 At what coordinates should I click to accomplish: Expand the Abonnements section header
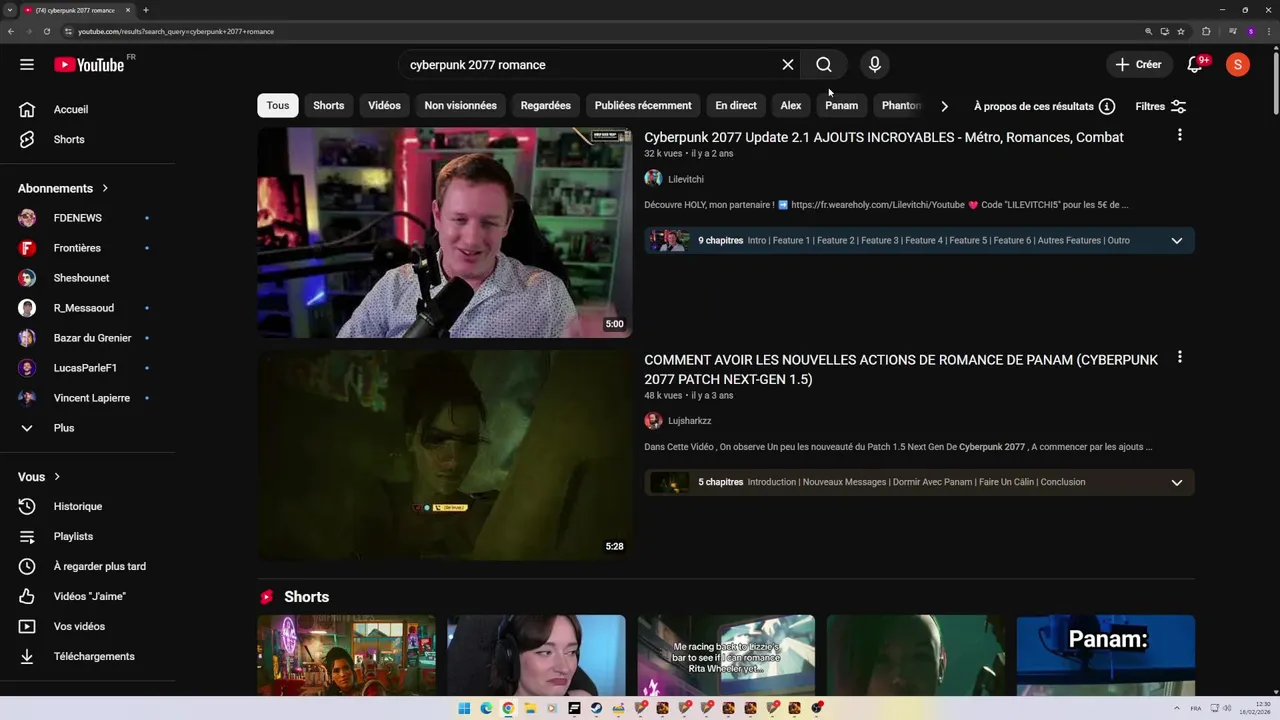click(63, 188)
